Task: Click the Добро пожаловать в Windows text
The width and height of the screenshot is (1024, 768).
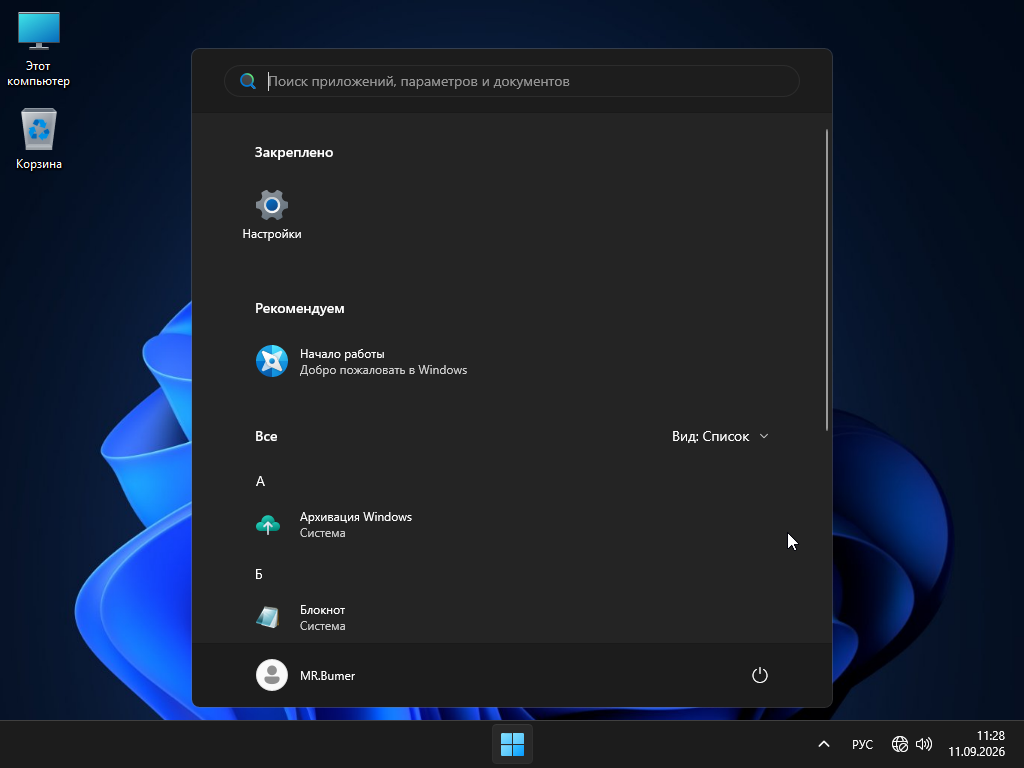Action: tap(383, 370)
